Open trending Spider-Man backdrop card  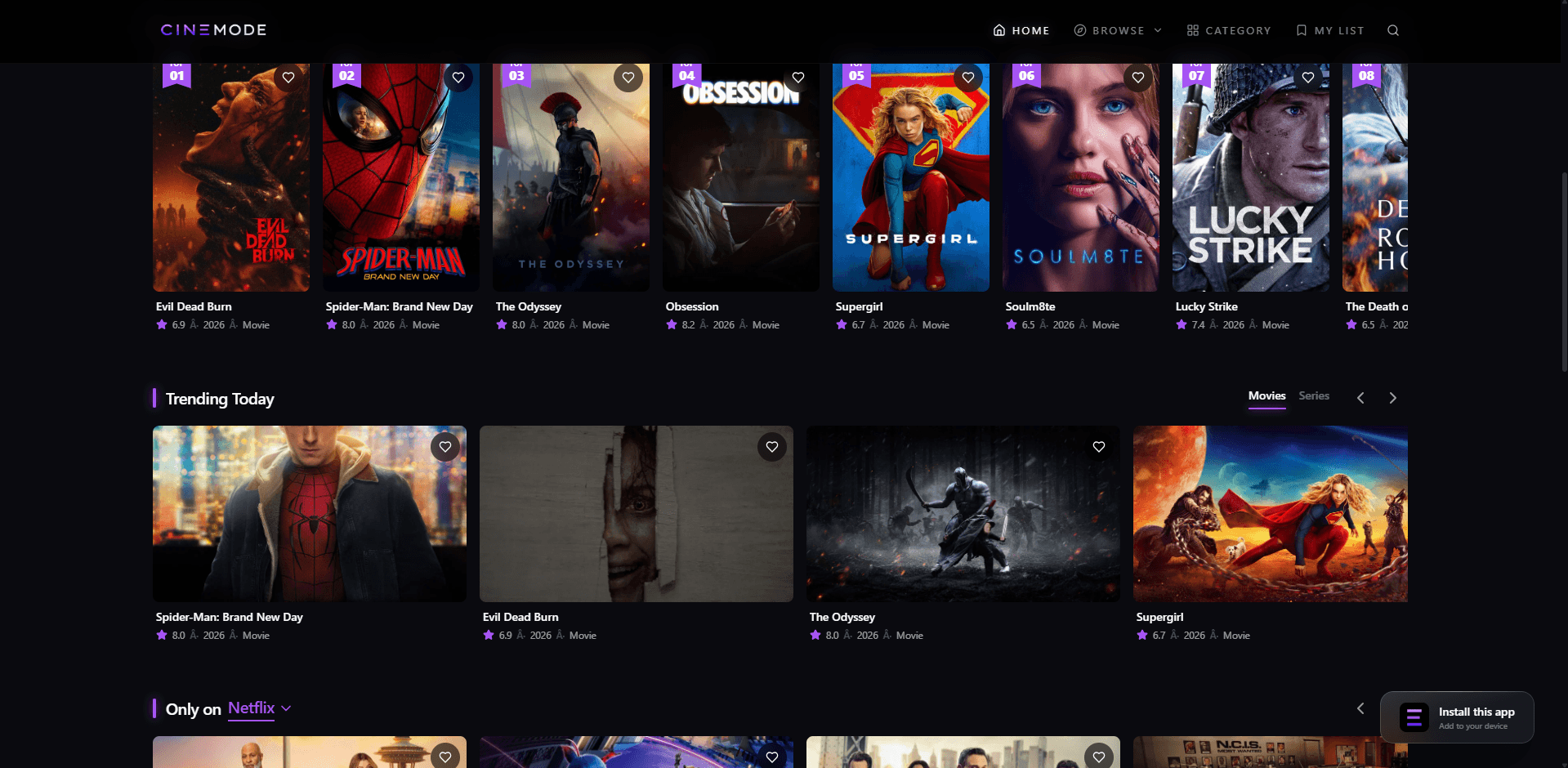click(x=310, y=514)
